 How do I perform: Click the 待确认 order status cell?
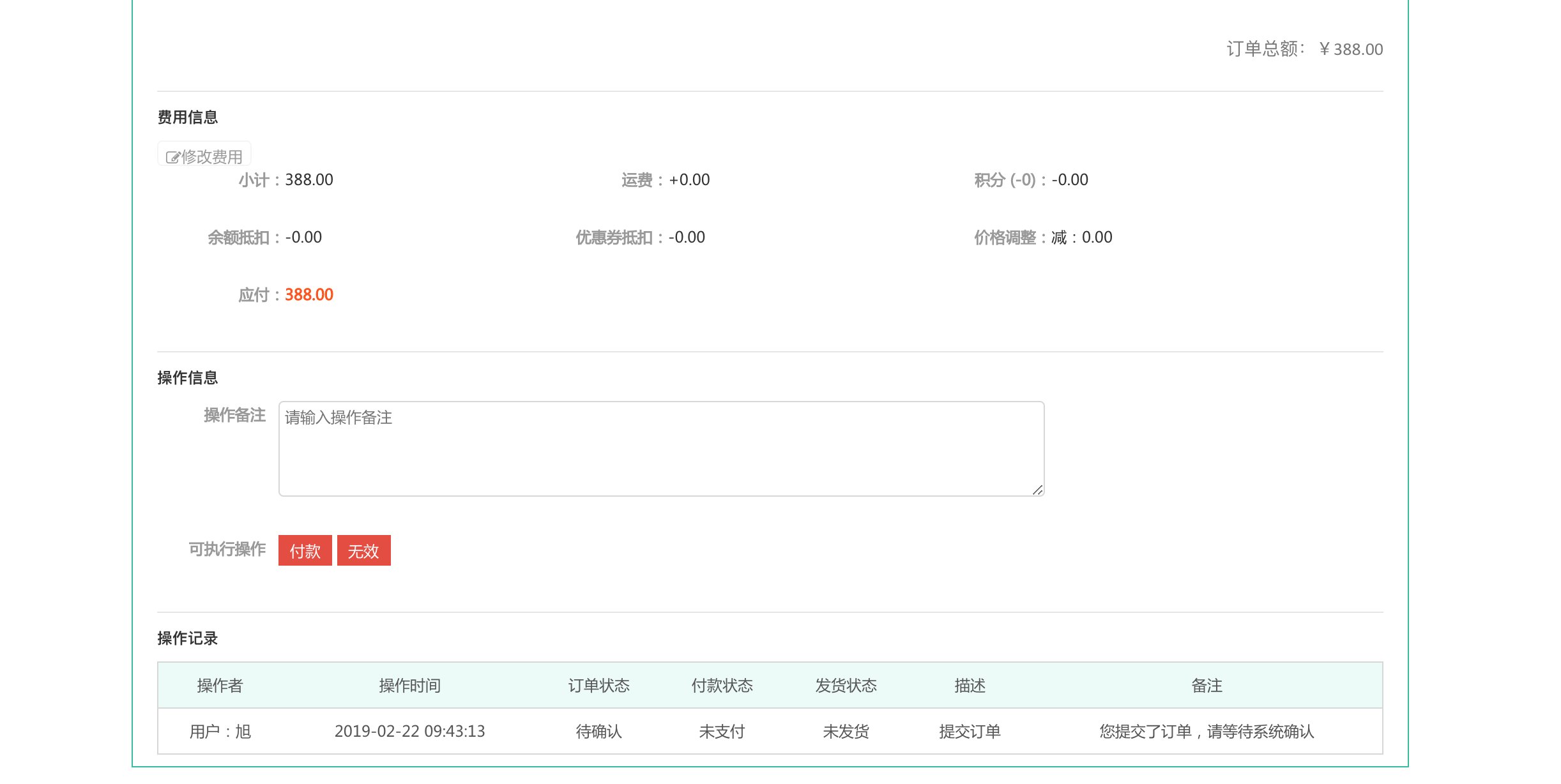click(x=598, y=732)
